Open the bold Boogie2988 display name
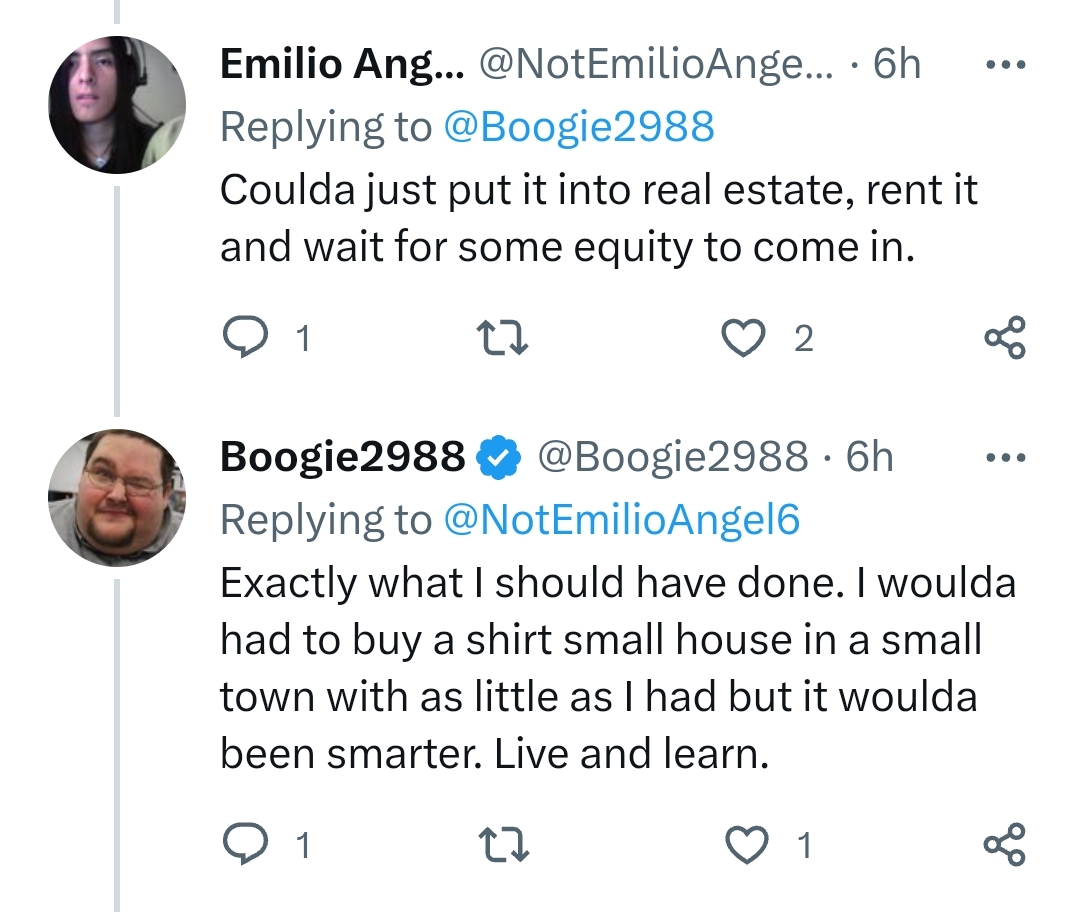The image size is (1080, 912). (x=342, y=457)
